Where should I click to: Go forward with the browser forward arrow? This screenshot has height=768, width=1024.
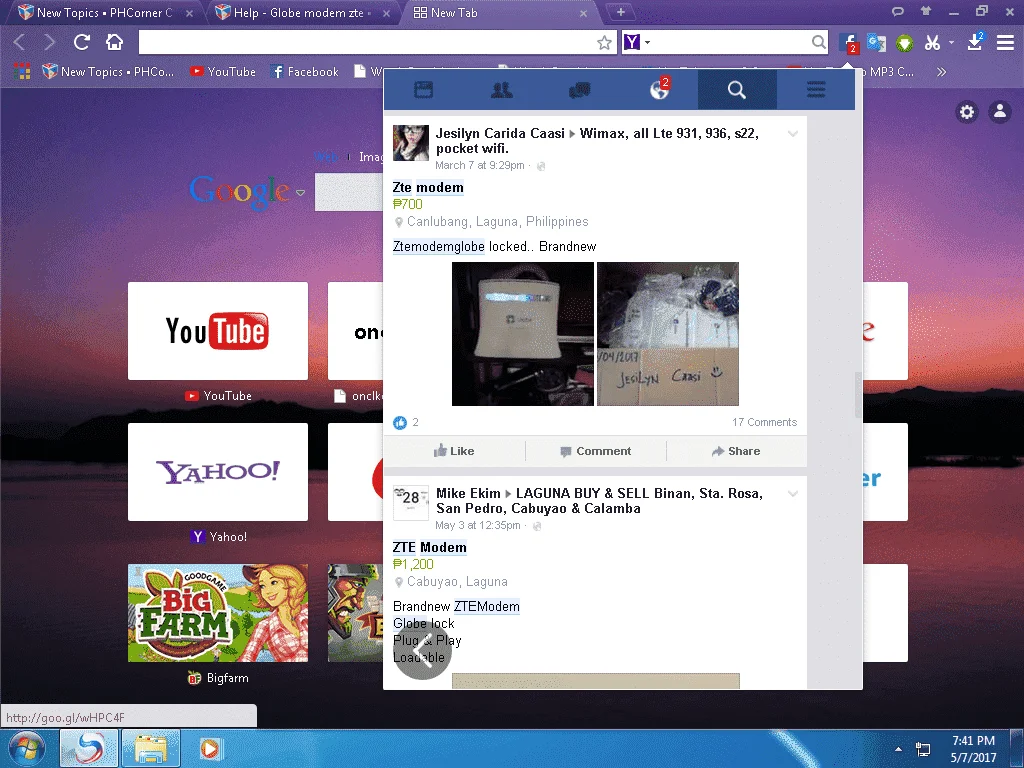pos(49,42)
